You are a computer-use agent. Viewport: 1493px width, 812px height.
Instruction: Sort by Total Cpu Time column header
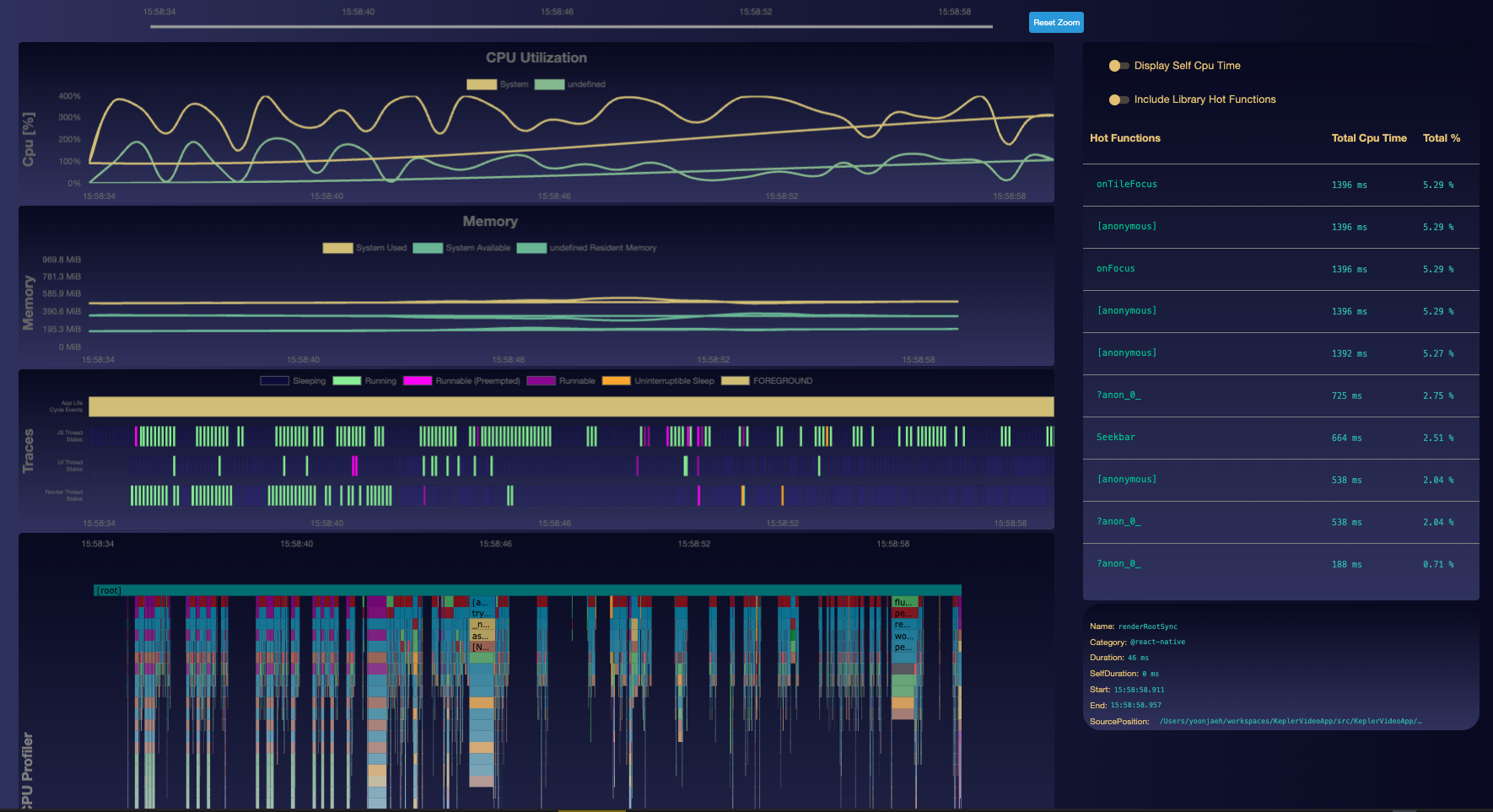click(1368, 138)
